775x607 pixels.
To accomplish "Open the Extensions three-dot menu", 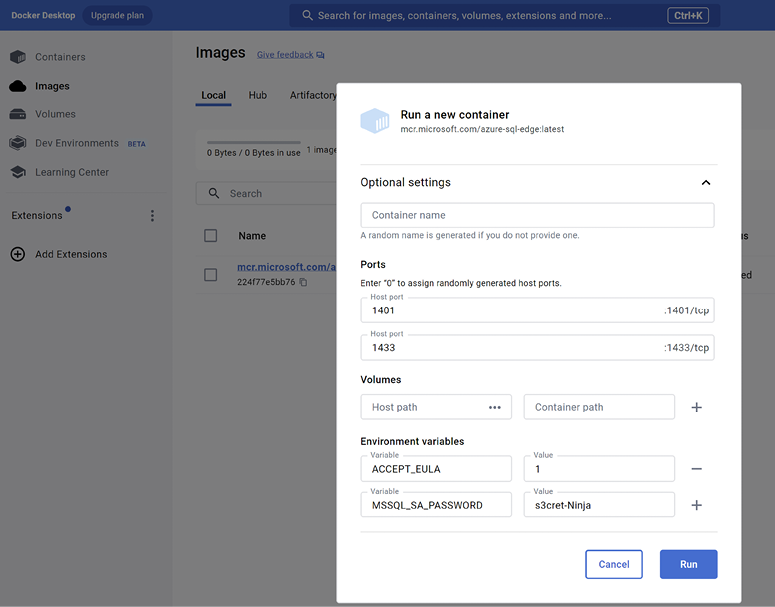I will click(x=152, y=216).
